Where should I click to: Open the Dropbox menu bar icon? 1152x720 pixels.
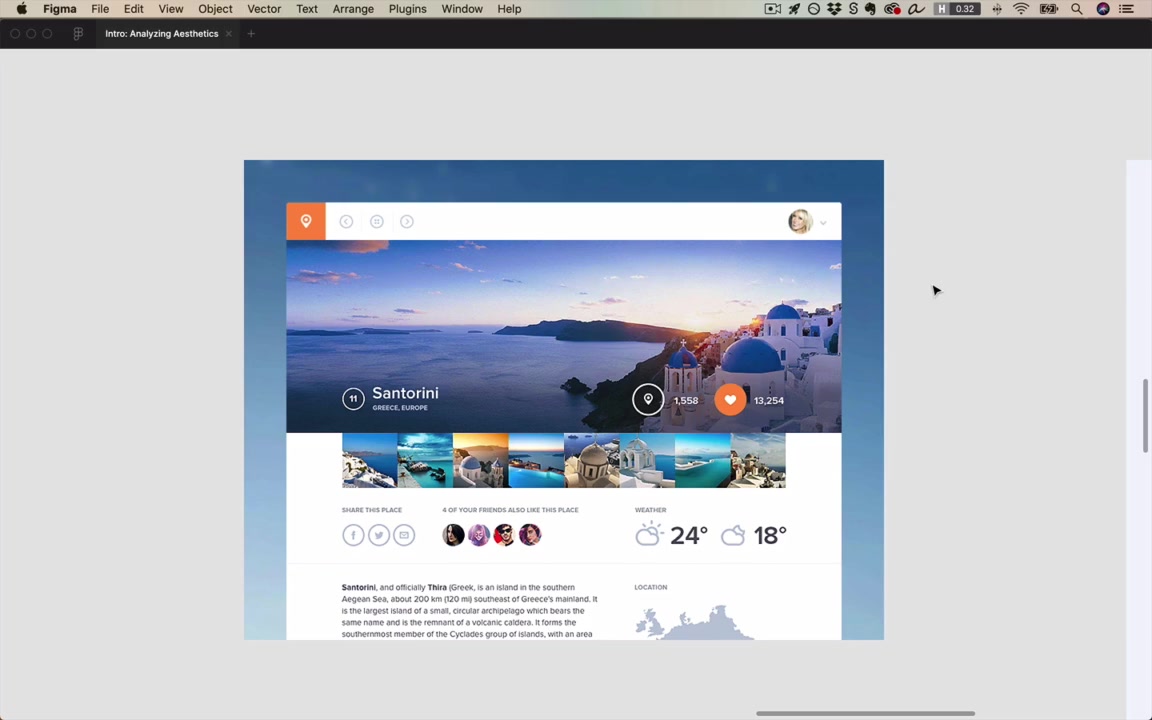pos(834,9)
